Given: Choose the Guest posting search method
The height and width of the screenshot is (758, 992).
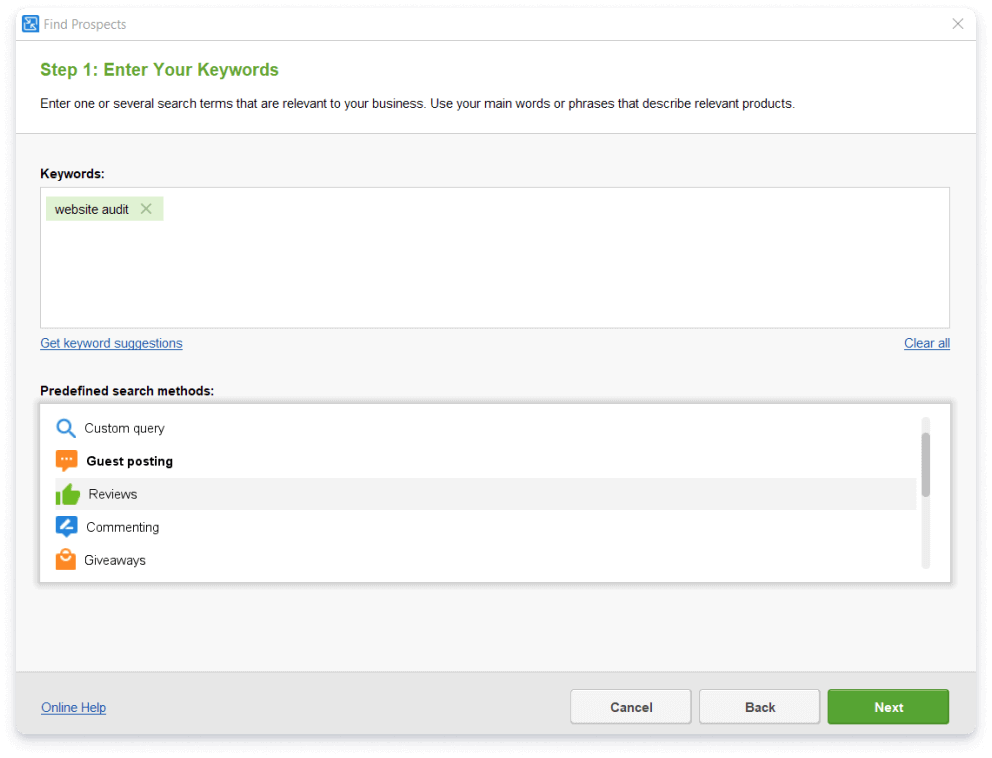Looking at the screenshot, I should (129, 461).
